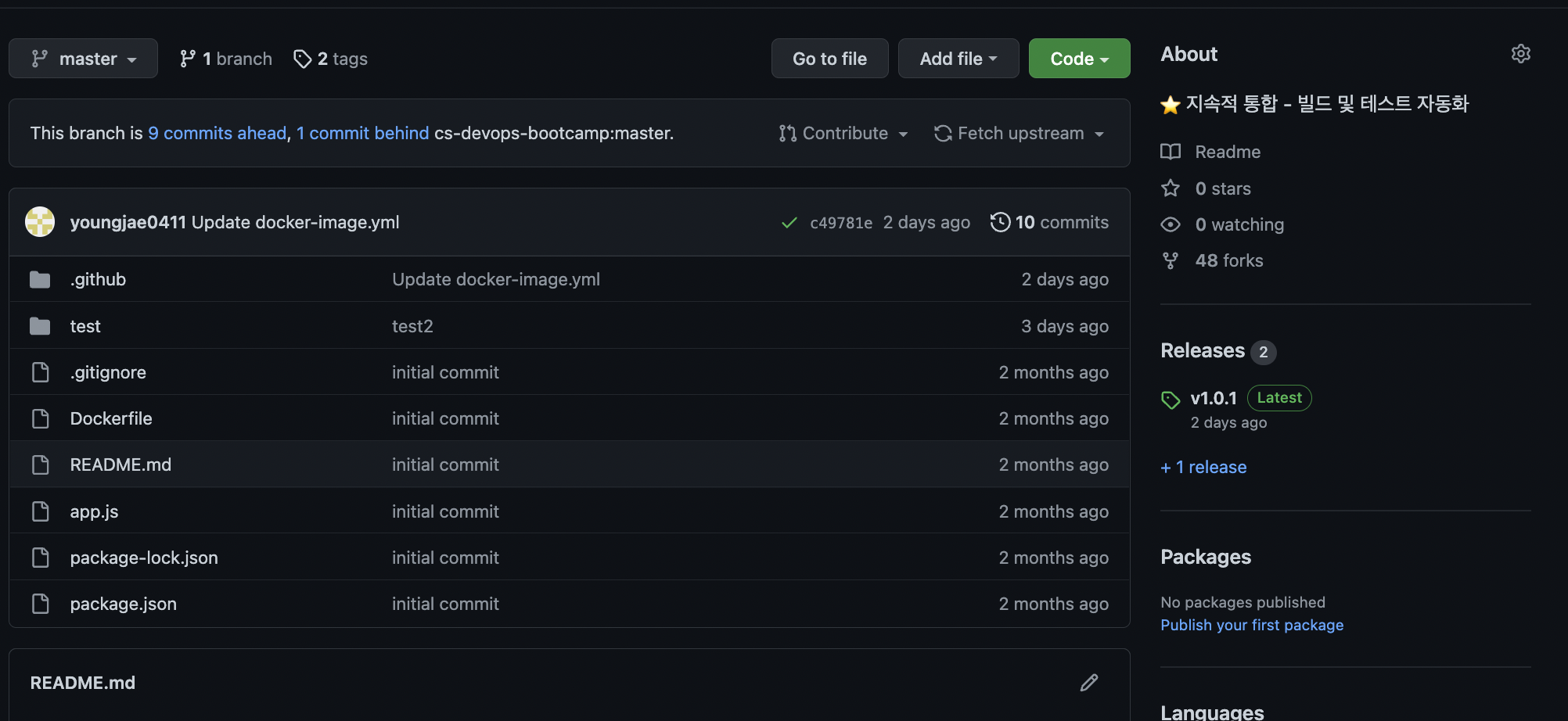Image resolution: width=1568 pixels, height=721 pixels.
Task: Open the .gitignore file
Action: (108, 372)
